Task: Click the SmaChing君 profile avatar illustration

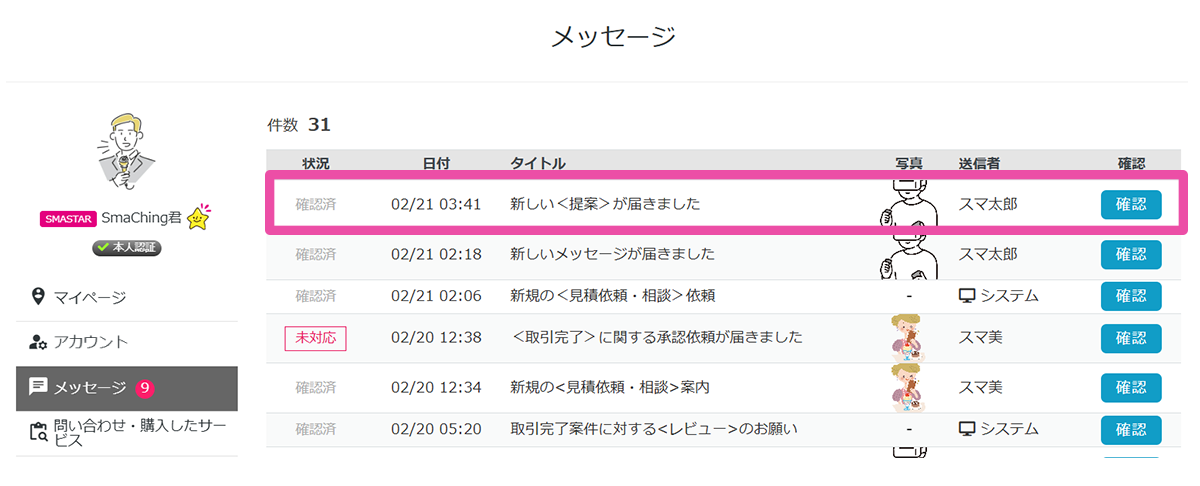Action: tap(126, 152)
